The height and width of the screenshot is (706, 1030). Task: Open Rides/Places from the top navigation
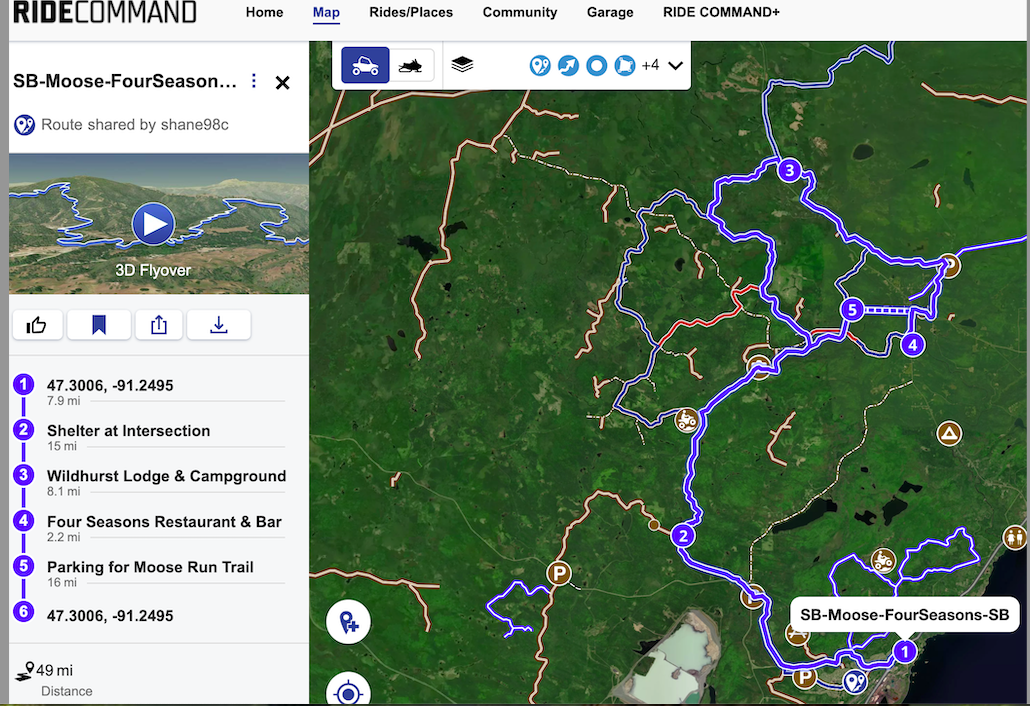point(411,12)
